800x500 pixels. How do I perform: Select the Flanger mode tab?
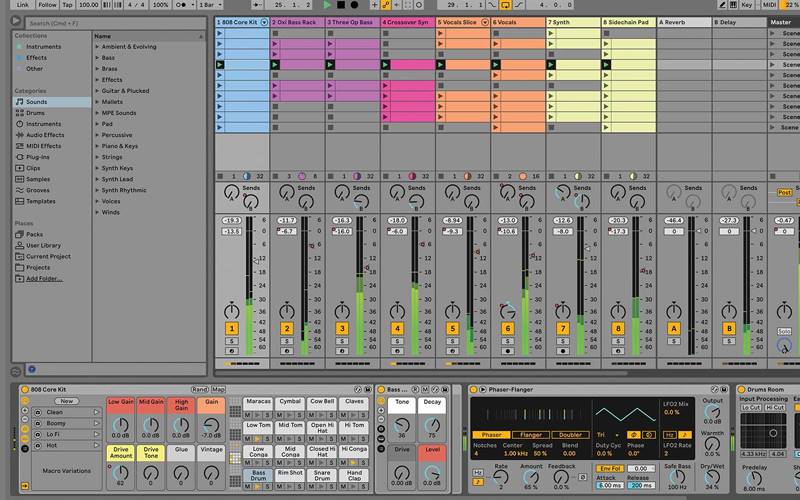532,435
